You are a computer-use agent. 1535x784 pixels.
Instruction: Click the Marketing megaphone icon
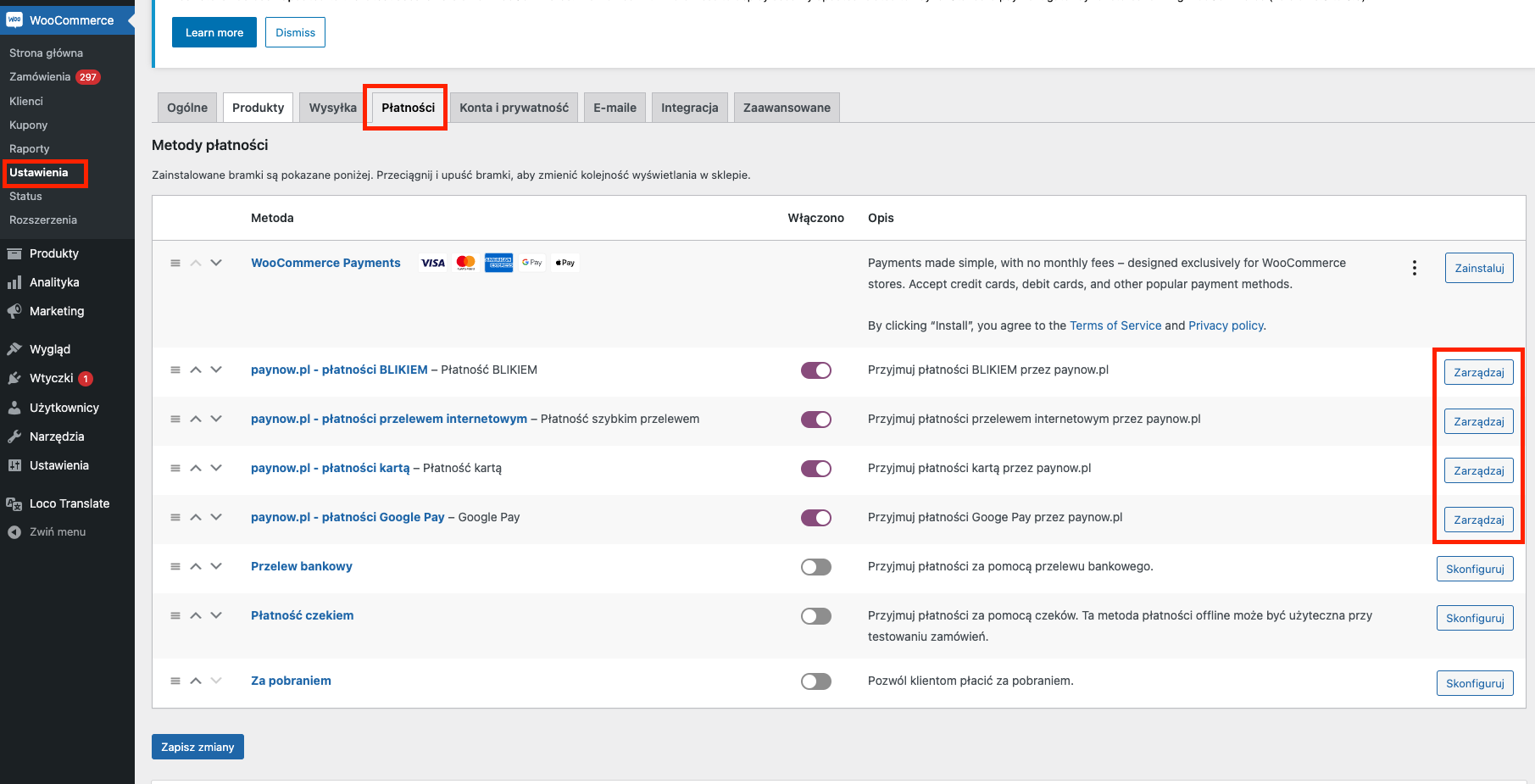(x=14, y=311)
